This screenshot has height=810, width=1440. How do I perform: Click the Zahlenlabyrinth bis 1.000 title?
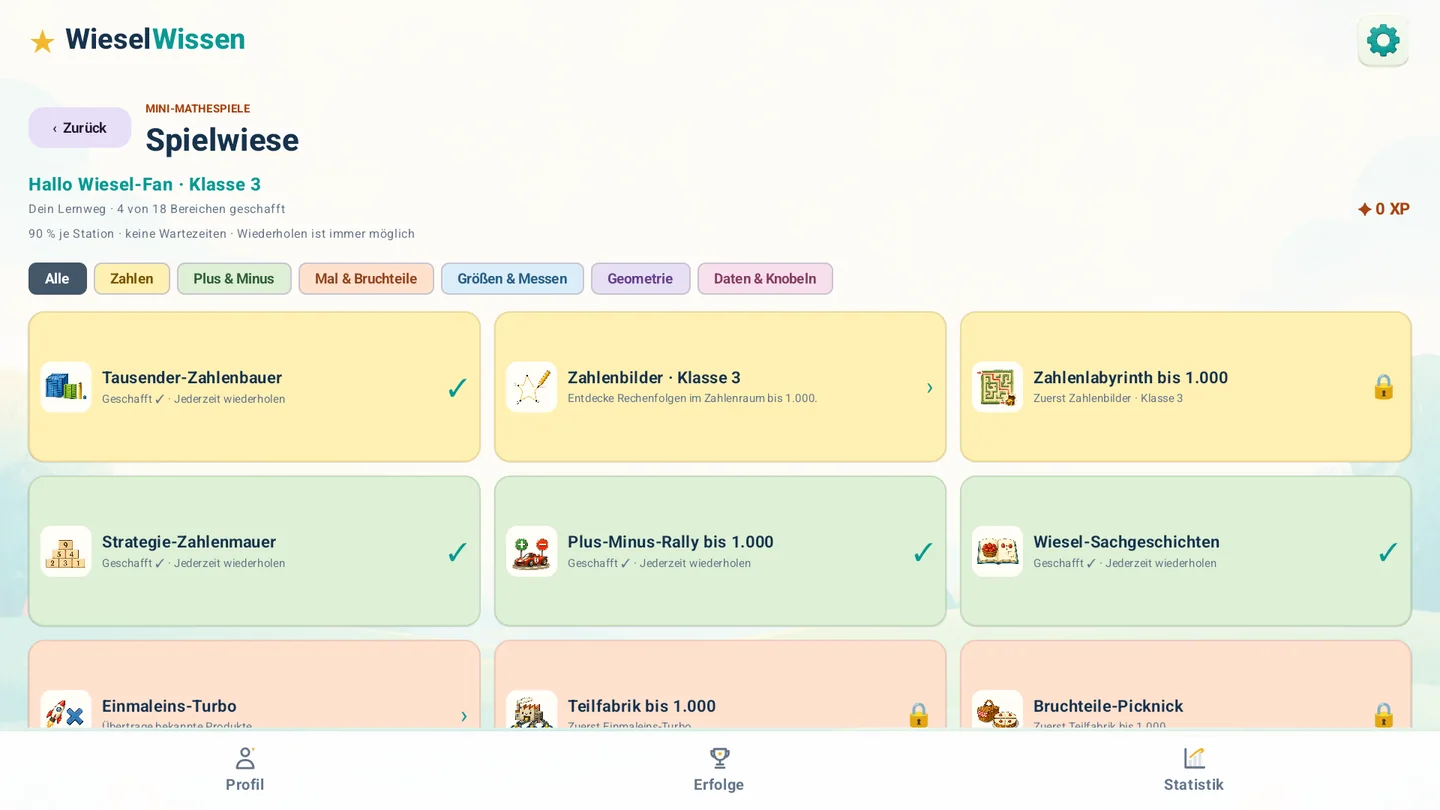[x=1131, y=378]
